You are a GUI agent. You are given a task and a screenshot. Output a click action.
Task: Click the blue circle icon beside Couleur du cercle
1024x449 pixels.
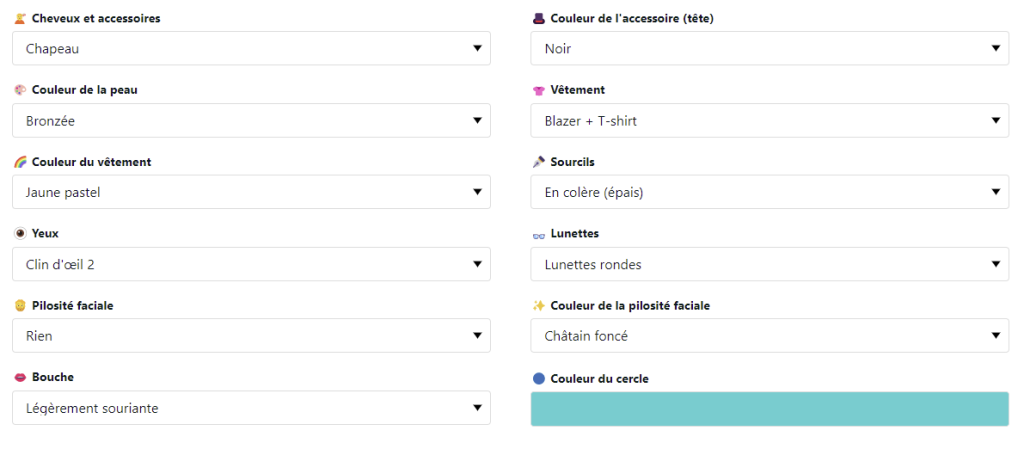(539, 379)
